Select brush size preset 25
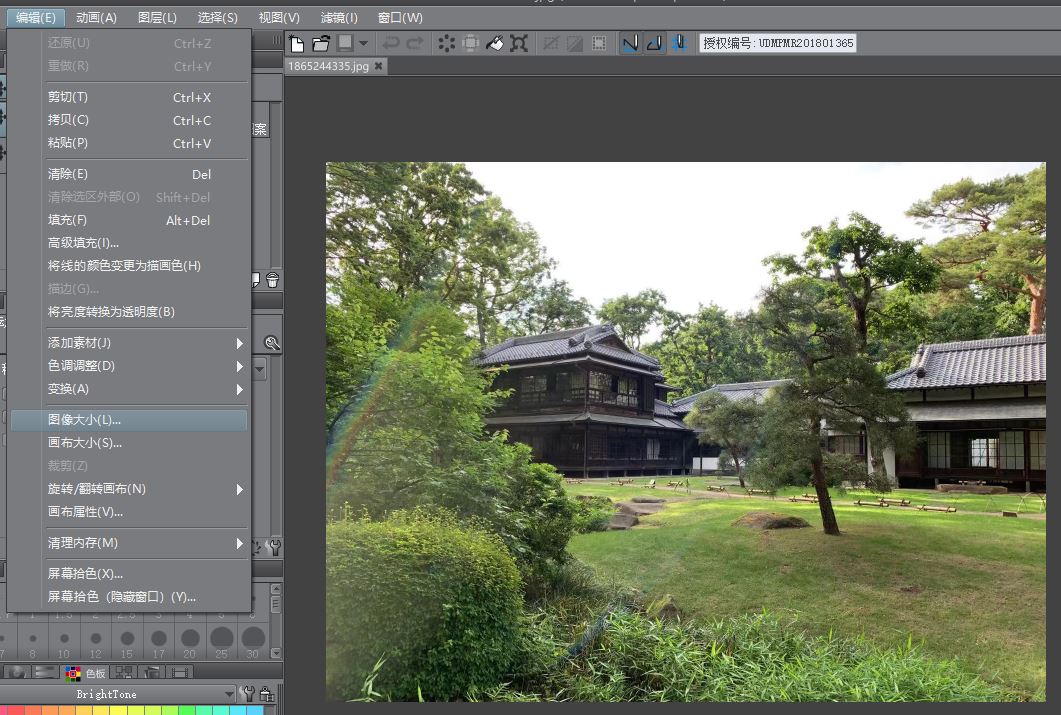The image size is (1061, 715). (x=221, y=642)
